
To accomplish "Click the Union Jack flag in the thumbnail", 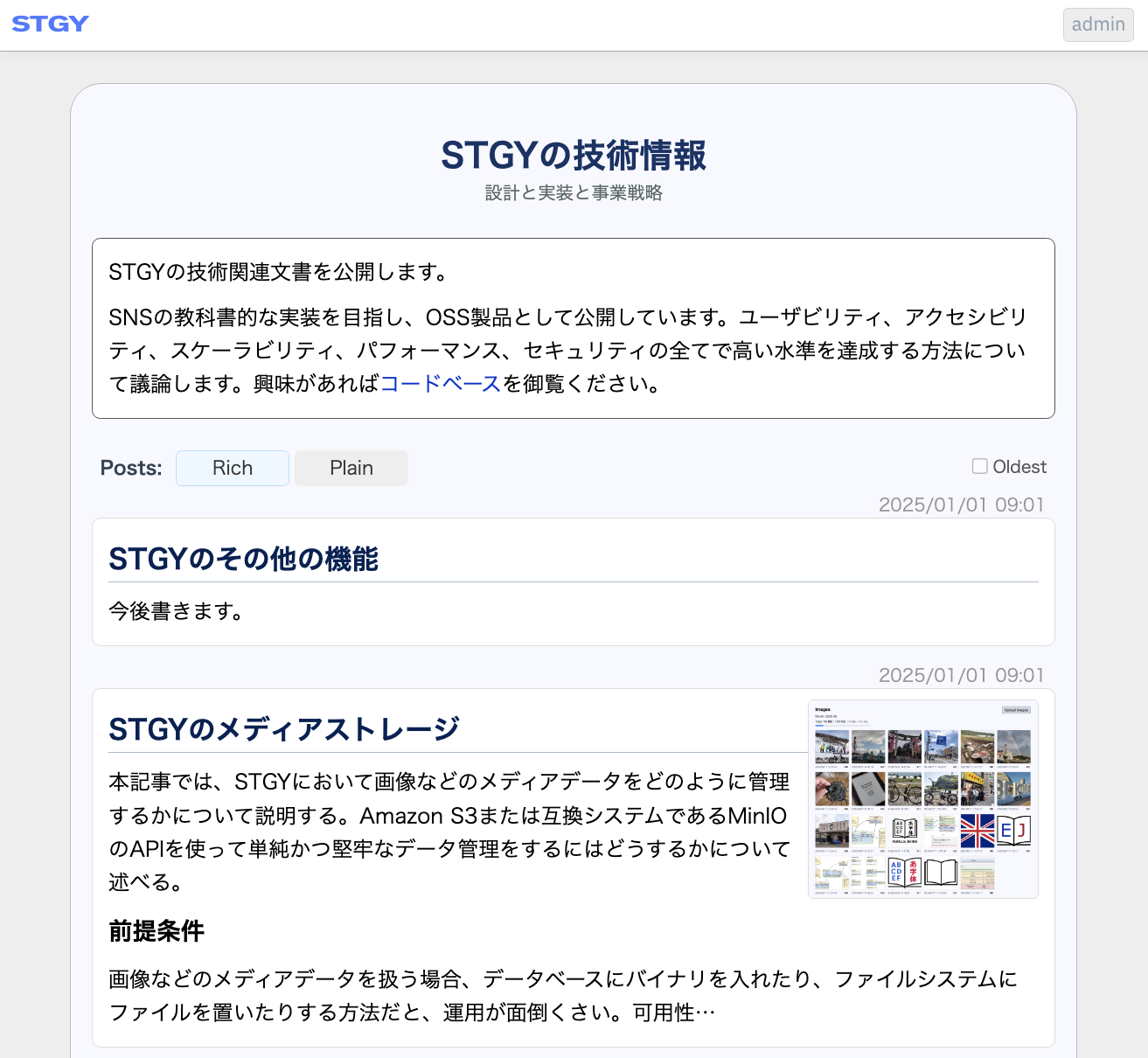I will (x=978, y=831).
